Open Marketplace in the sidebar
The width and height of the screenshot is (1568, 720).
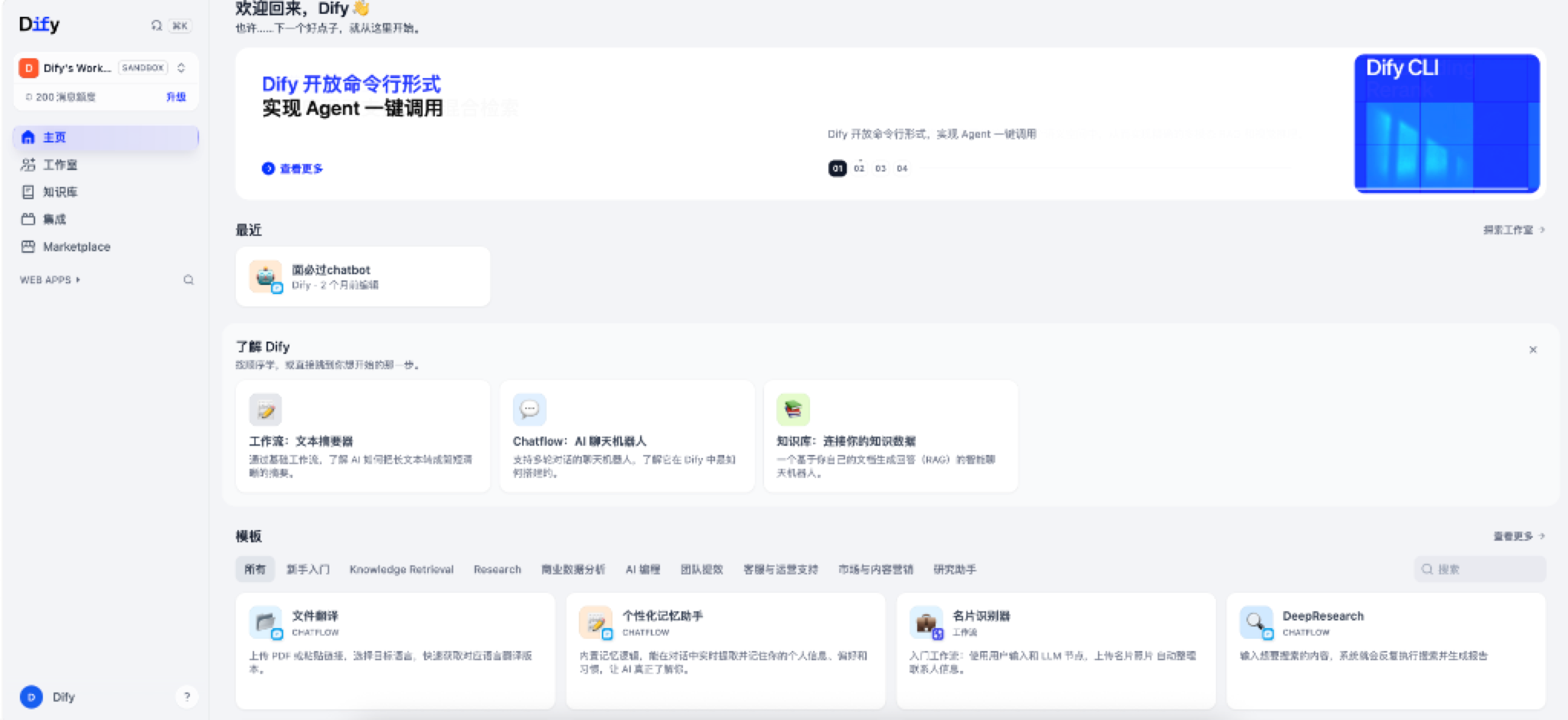(106, 247)
